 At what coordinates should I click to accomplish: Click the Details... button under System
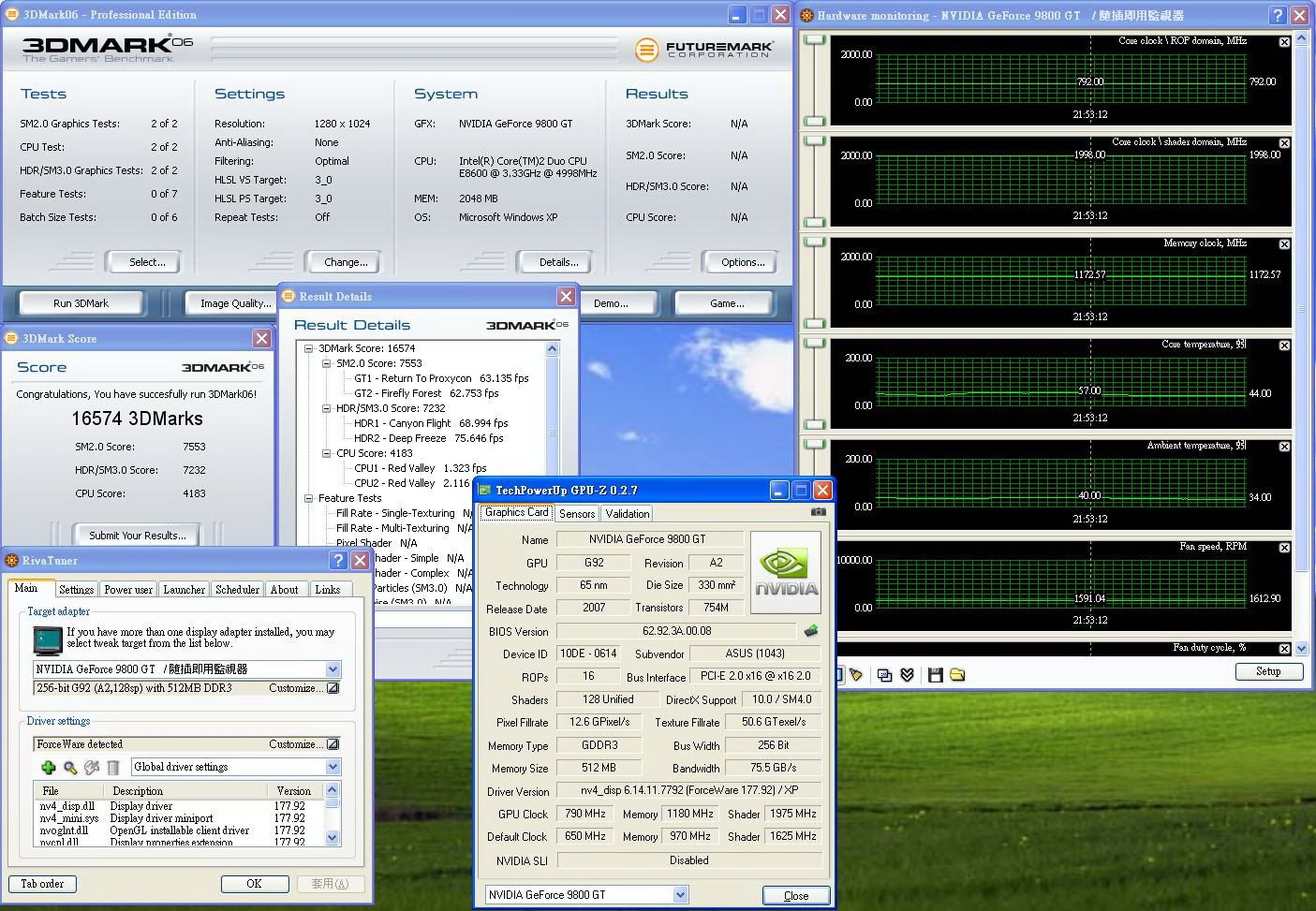click(x=555, y=262)
